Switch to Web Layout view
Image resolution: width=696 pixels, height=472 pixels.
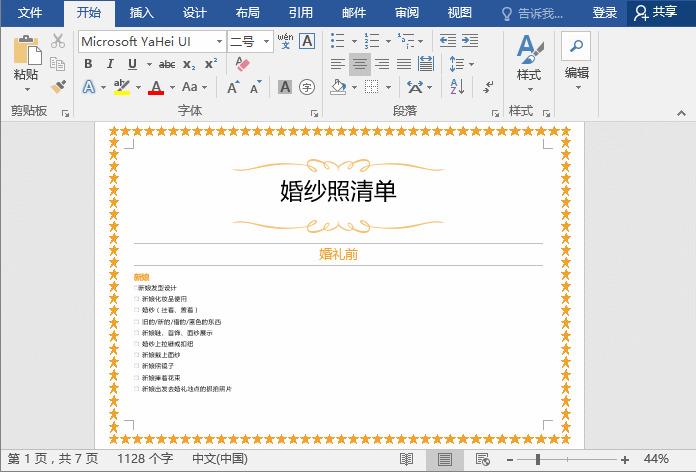pyautogui.click(x=482, y=459)
